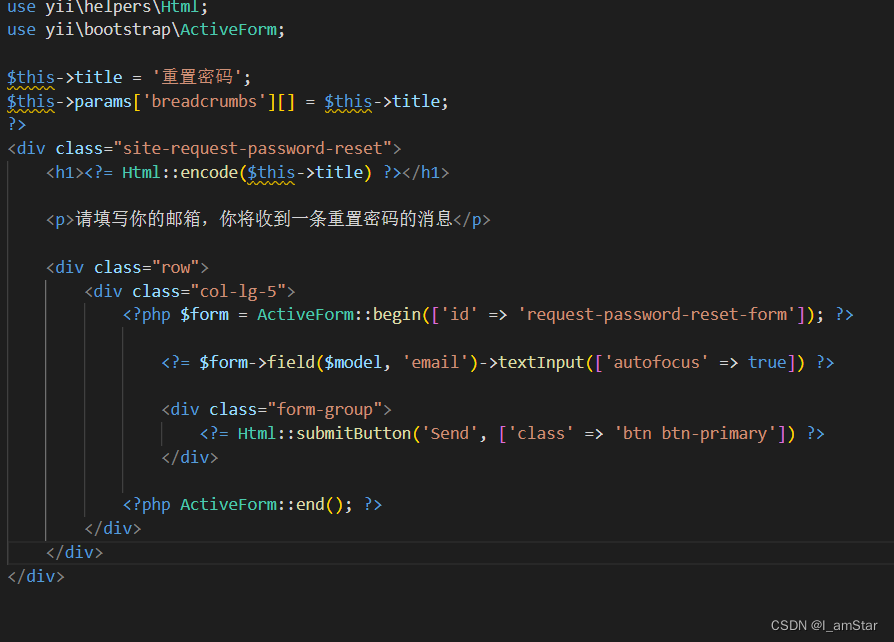Screen dimensions: 894x642
Task: Click 'Html::encode' in the h1 line
Action: [x=179, y=172]
